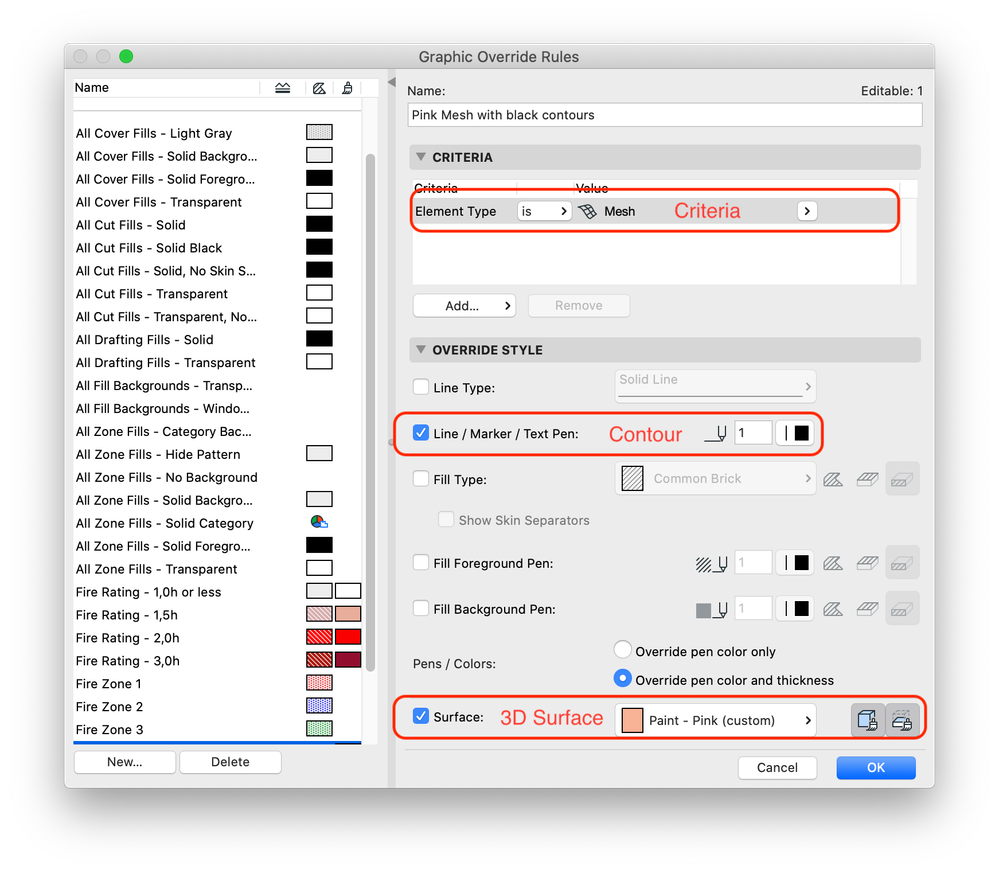Select All Drafting Fills - Transparent rule
The image size is (999, 873).
(x=165, y=363)
